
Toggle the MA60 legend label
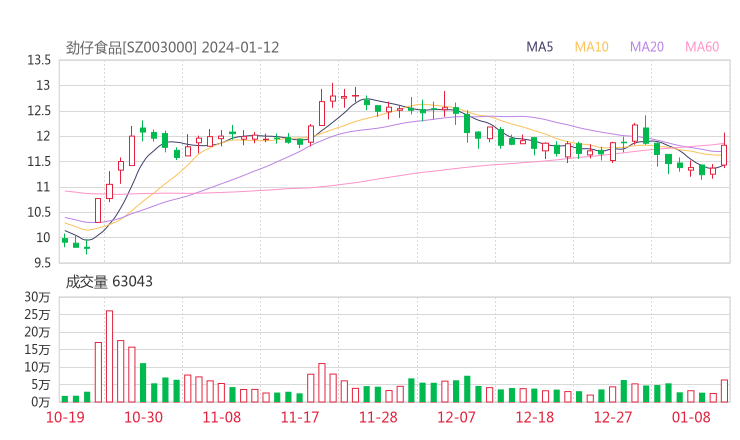tap(702, 47)
